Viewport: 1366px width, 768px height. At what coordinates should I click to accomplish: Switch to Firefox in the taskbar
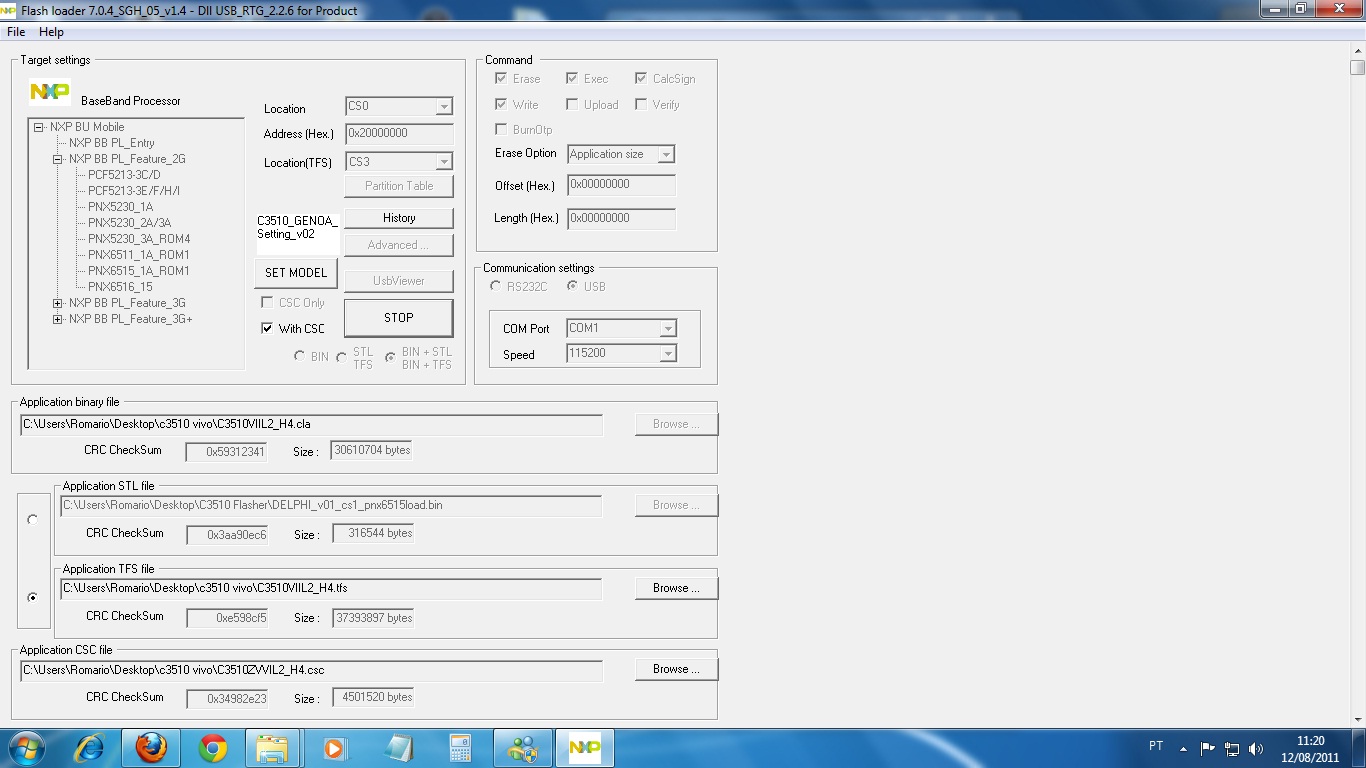[x=151, y=748]
